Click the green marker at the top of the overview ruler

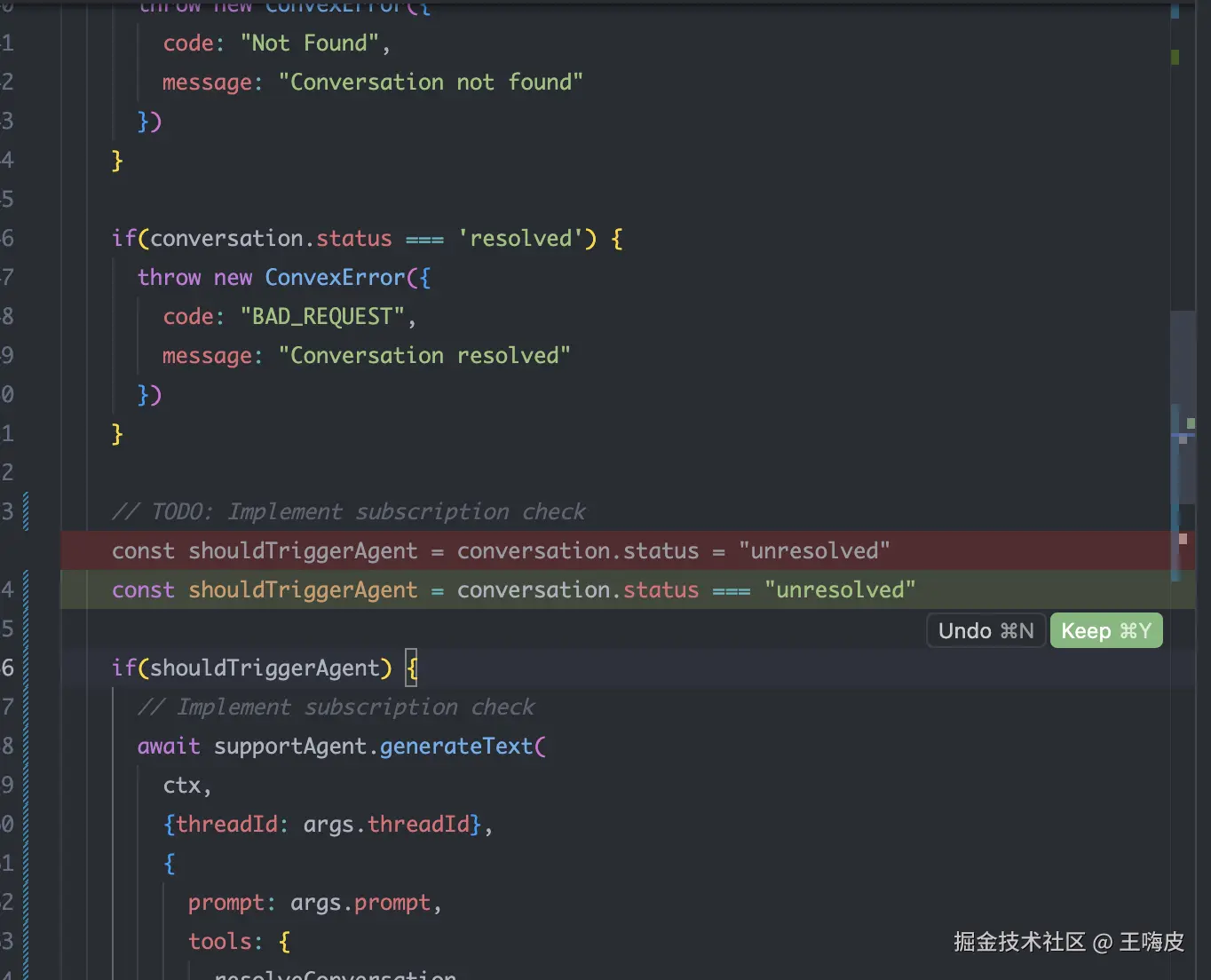coord(1175,58)
